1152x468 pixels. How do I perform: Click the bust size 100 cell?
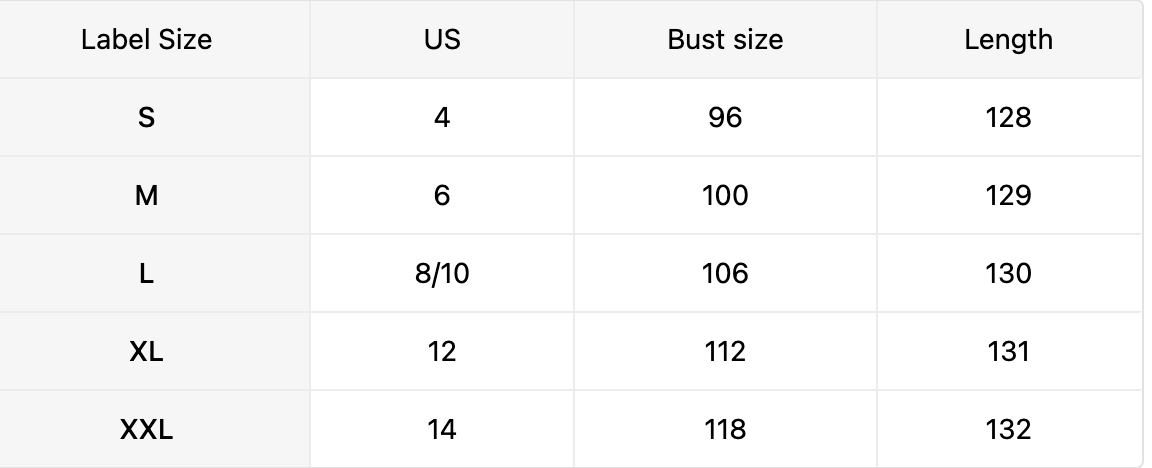click(725, 196)
